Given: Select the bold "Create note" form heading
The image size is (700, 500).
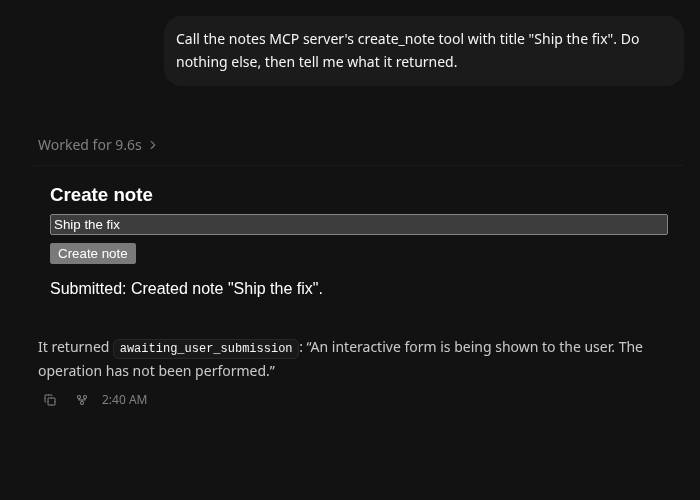Looking at the screenshot, I should [101, 195].
